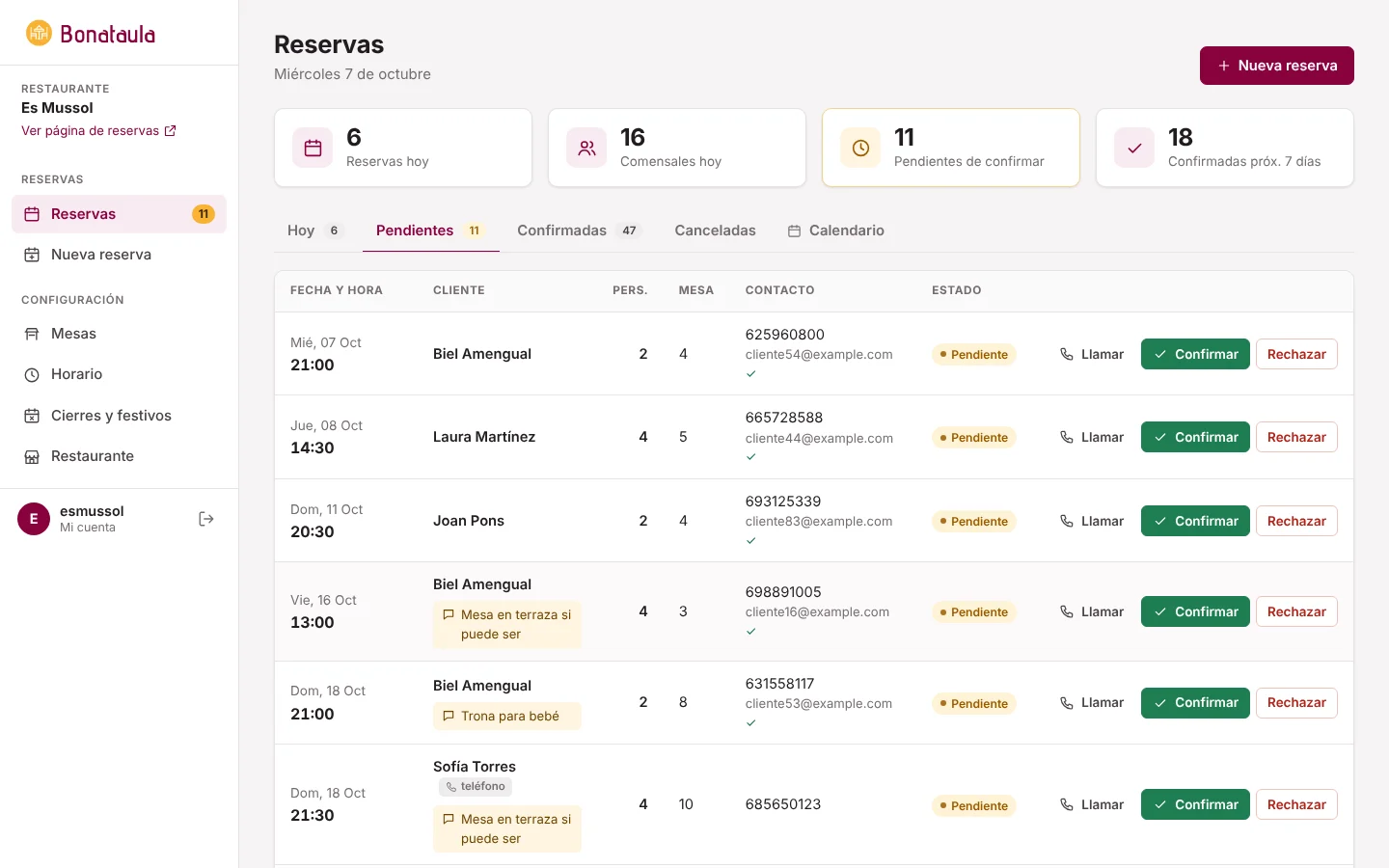Open Cierres y festivos in sidebar
The image size is (1389, 868).
point(119,416)
